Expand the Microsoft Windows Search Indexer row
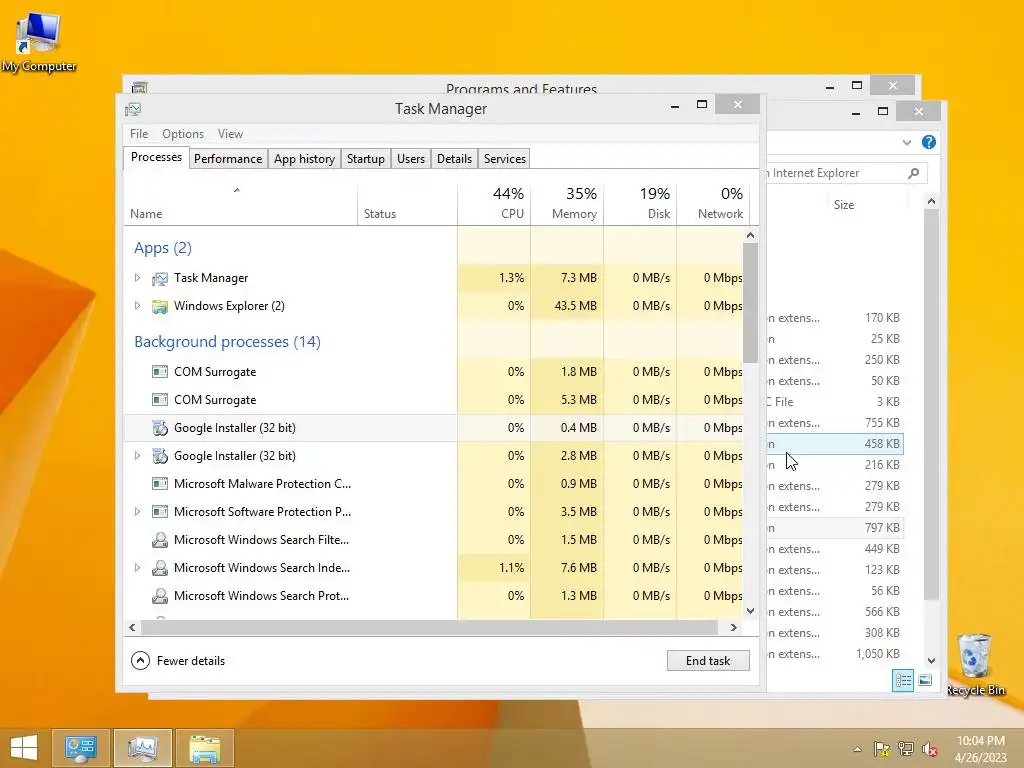The width and height of the screenshot is (1024, 768). point(137,568)
